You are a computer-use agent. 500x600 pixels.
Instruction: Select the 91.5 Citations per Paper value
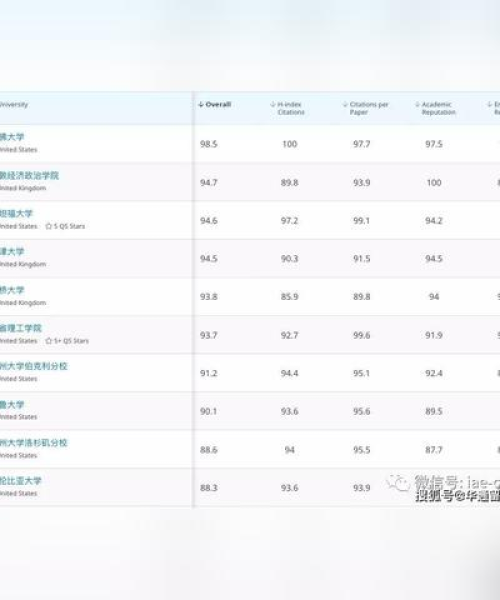pos(362,259)
